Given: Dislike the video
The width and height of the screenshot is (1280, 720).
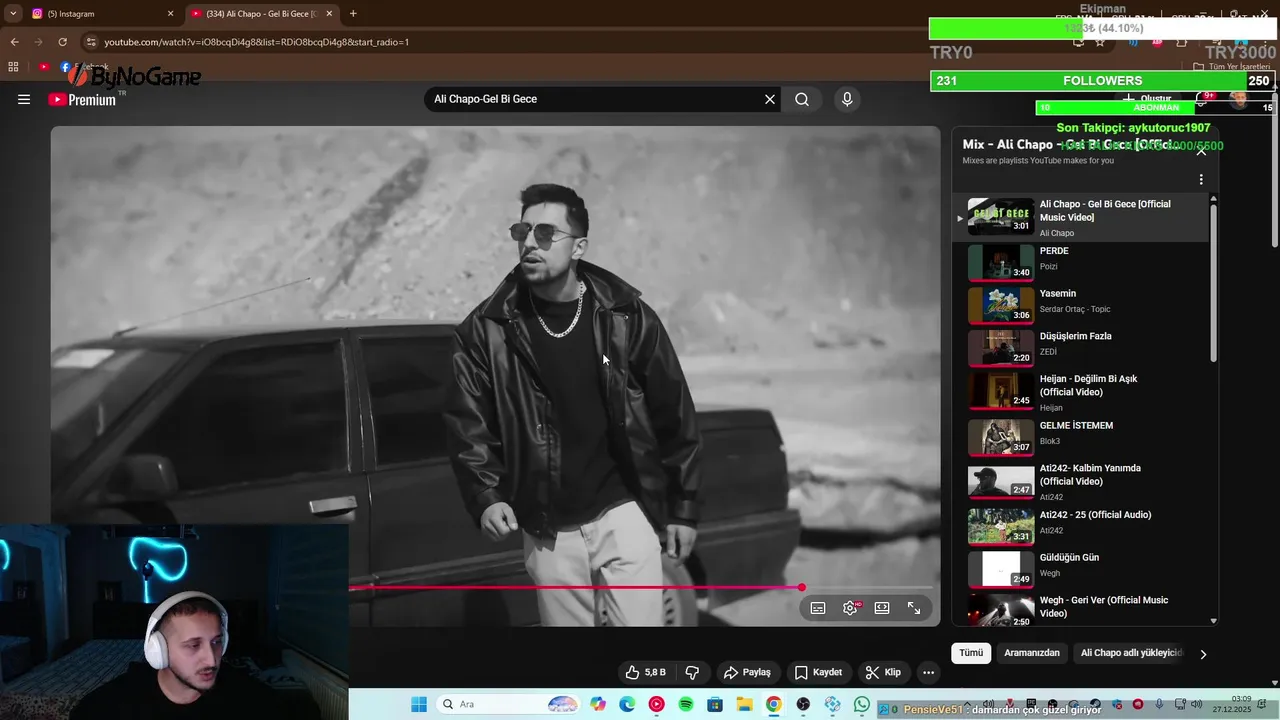Looking at the screenshot, I should point(692,672).
